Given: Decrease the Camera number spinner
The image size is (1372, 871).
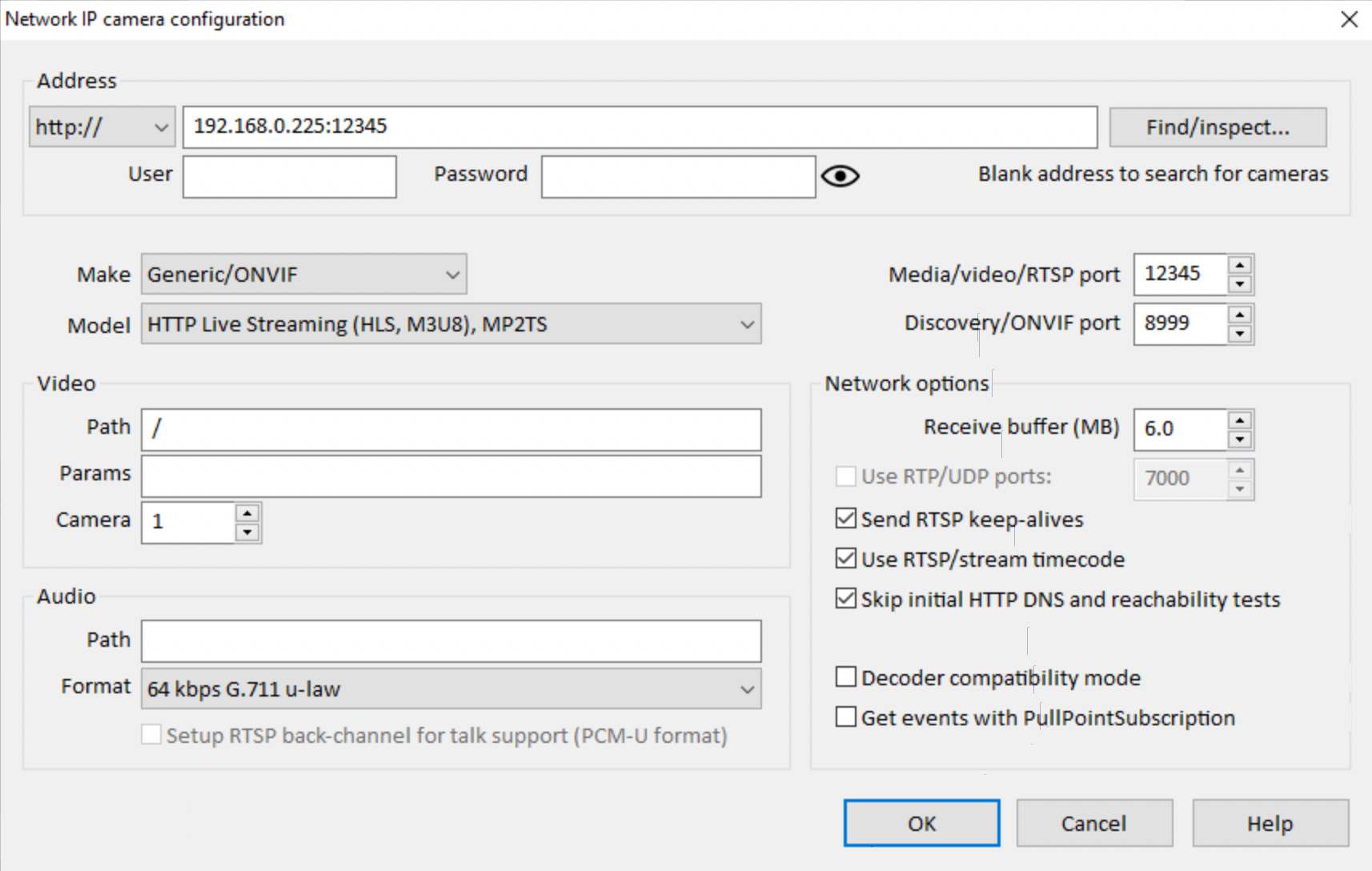Looking at the screenshot, I should (247, 532).
